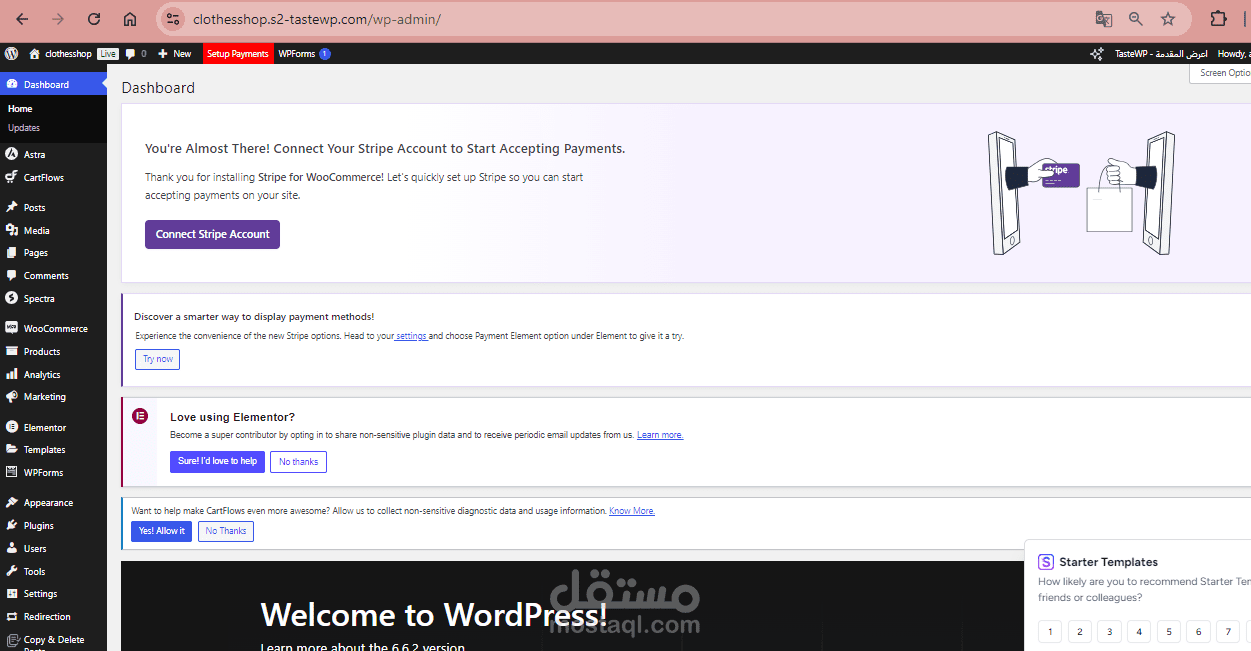
Task: Click Connect Stripe Account button
Action: point(212,234)
